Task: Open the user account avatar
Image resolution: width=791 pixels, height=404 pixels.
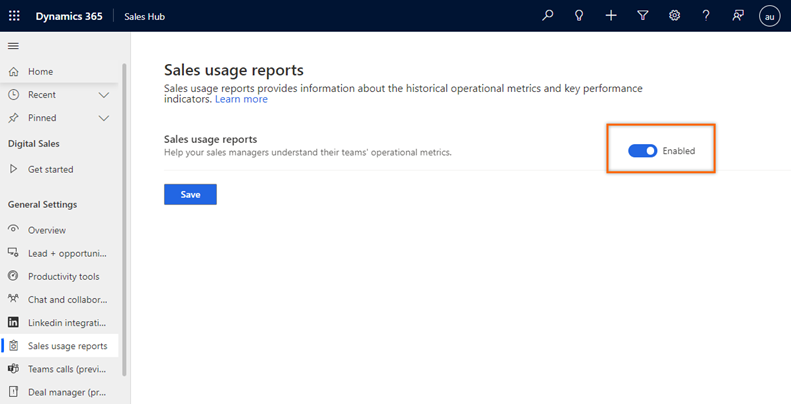Action: (769, 16)
